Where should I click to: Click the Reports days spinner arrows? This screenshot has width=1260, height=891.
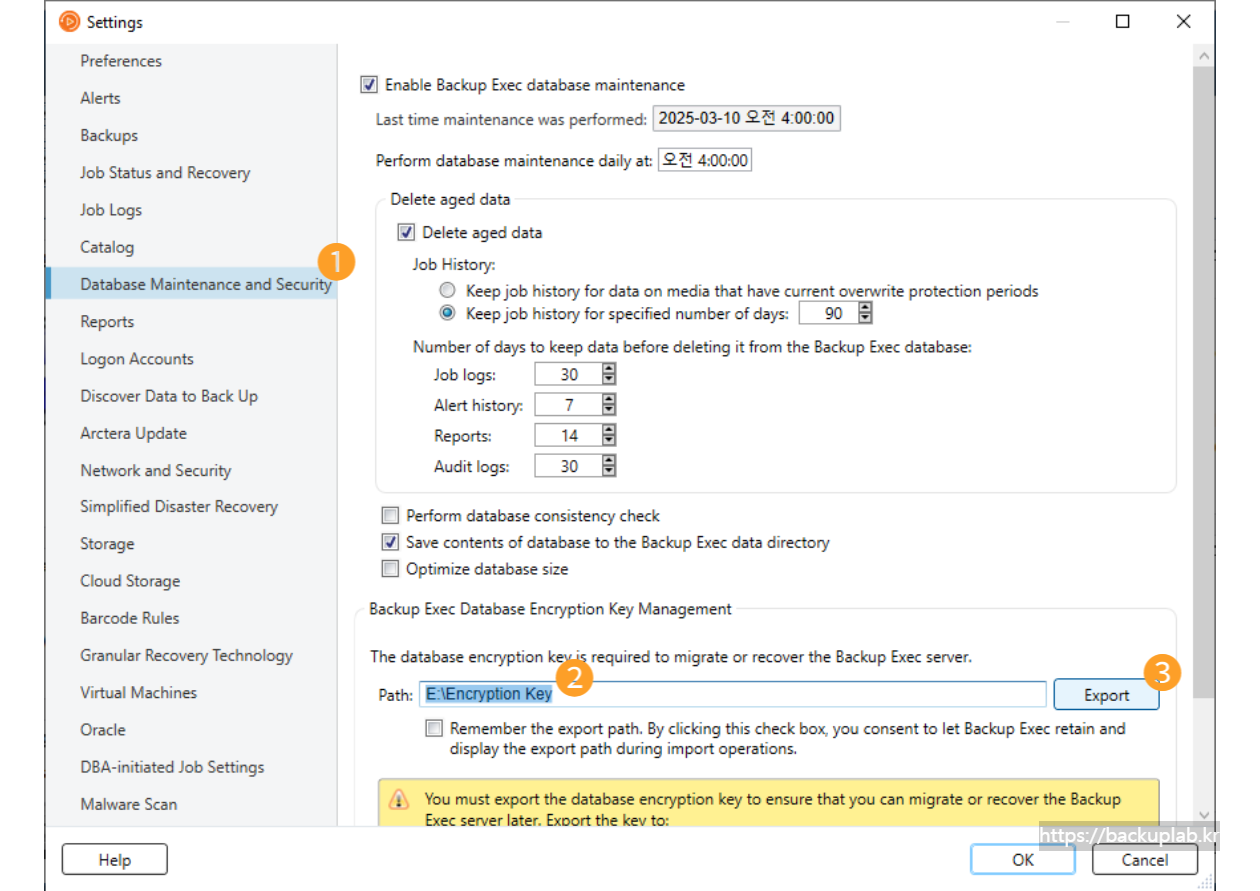[x=609, y=435]
